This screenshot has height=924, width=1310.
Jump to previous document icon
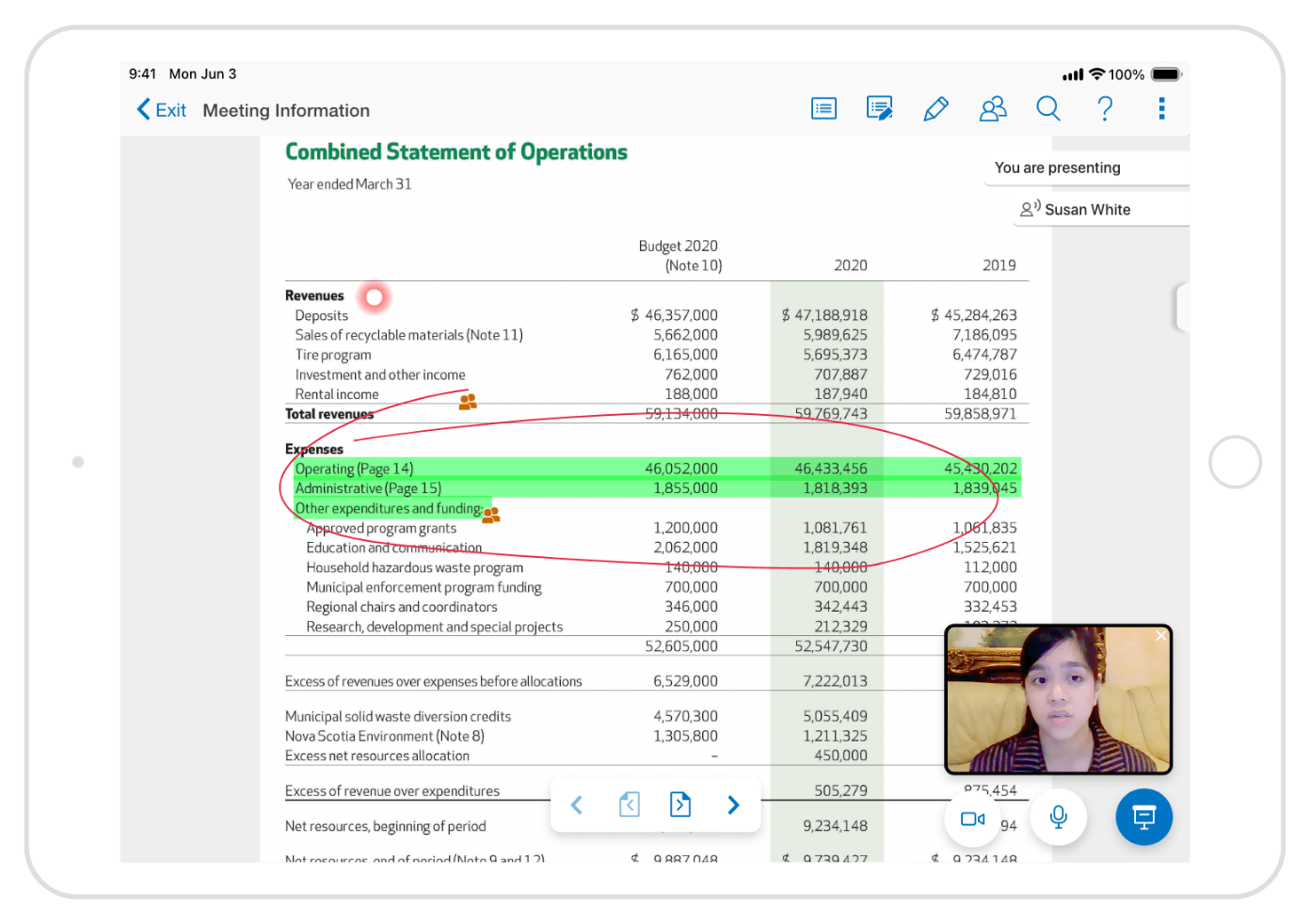(x=630, y=805)
